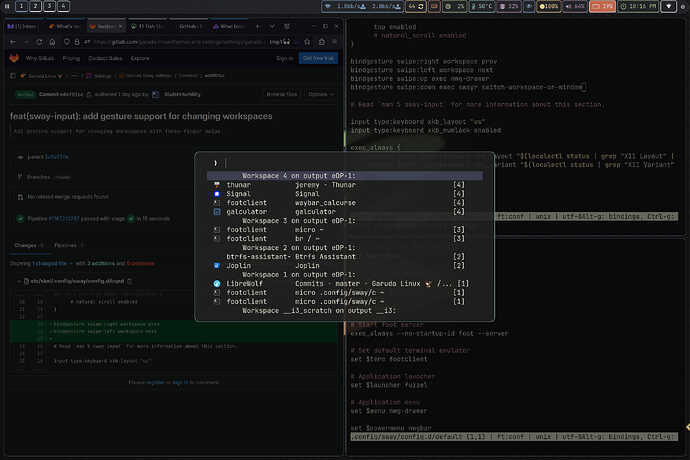Click the thunar icon in the switcher list
The image size is (690, 460).
click(217, 185)
